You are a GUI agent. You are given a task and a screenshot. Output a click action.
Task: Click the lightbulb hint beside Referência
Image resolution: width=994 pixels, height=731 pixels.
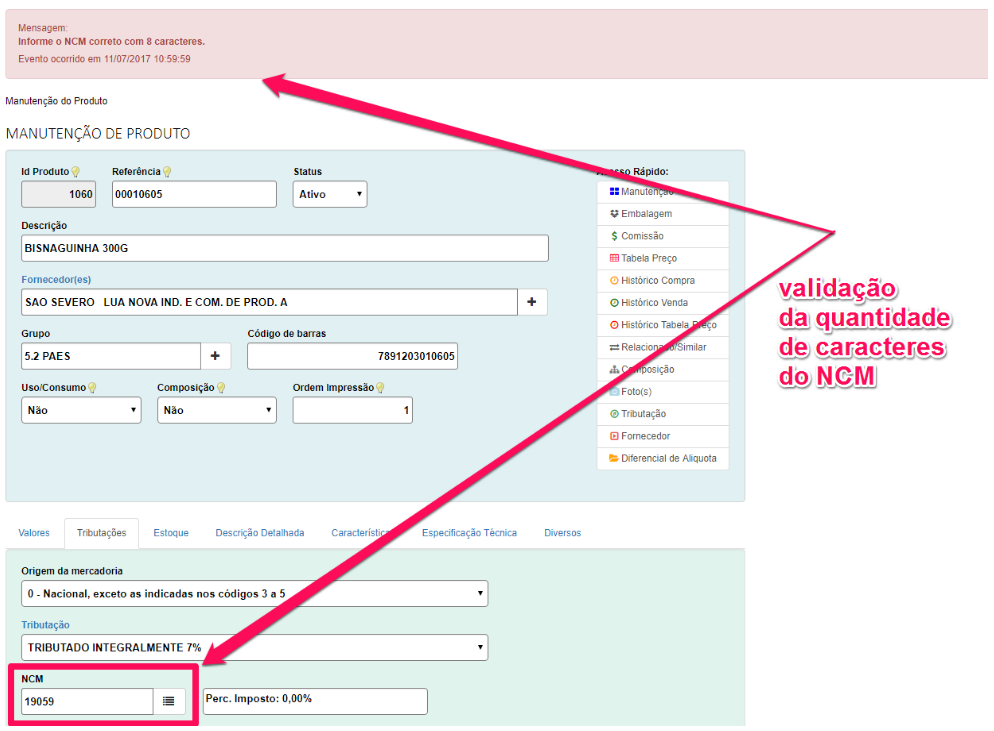[x=167, y=172]
